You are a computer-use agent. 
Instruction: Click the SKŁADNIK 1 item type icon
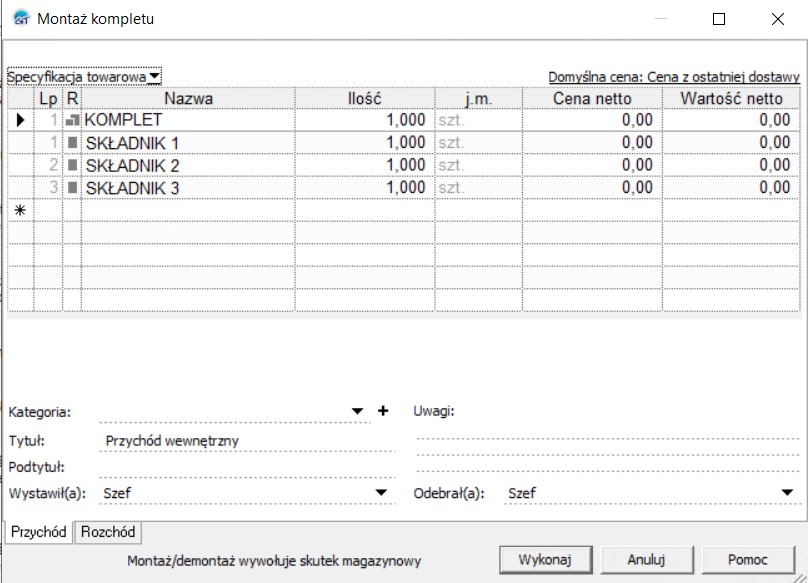[72, 143]
